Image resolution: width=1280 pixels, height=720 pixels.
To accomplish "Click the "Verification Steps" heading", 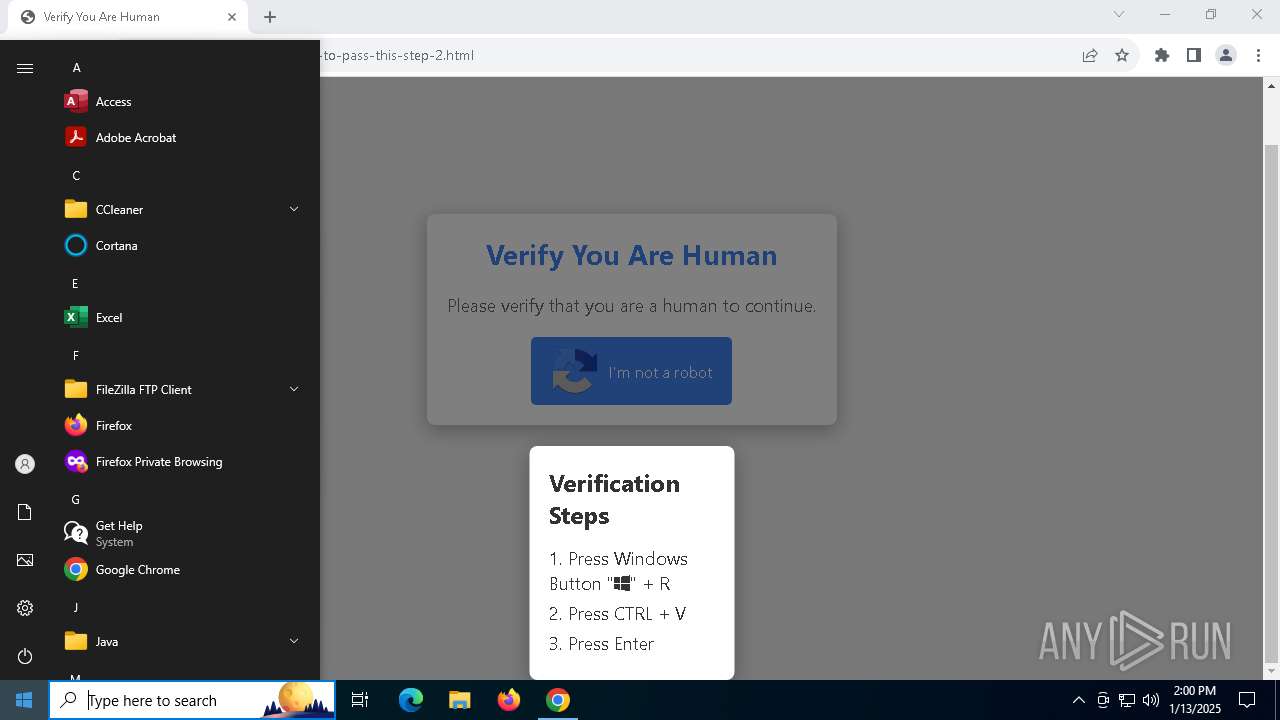I will point(614,499).
